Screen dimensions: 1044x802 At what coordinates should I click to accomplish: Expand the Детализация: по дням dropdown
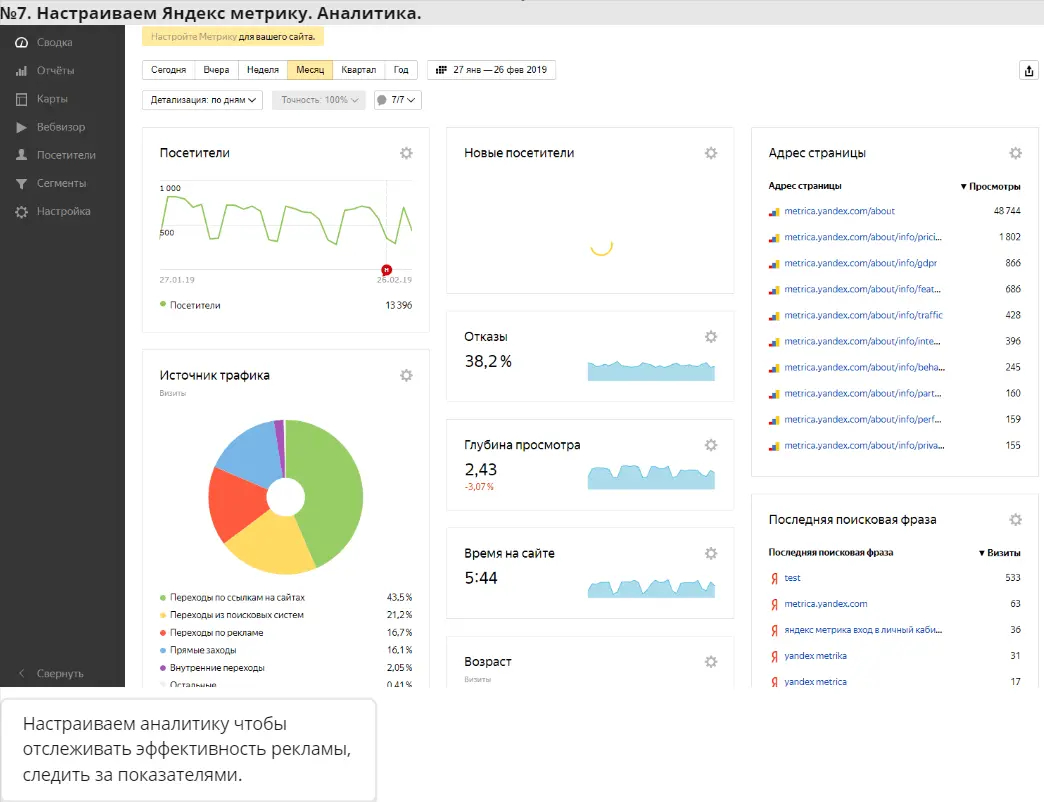[203, 100]
